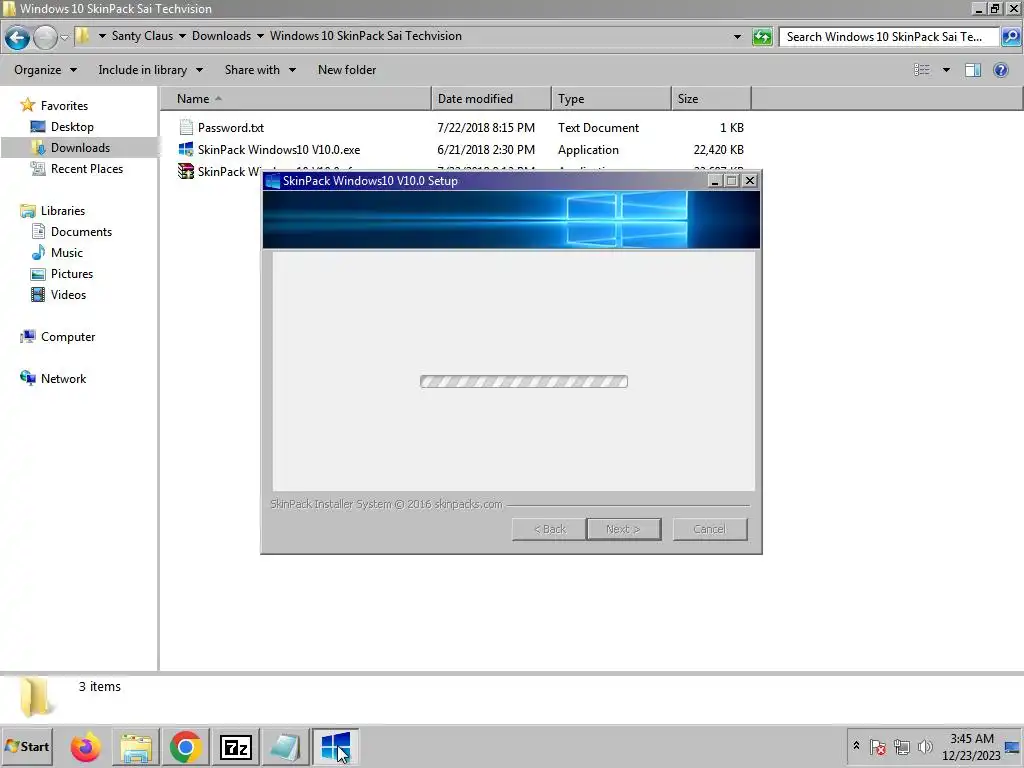Click the Back button in setup dialog
The width and height of the screenshot is (1024, 768).
pos(549,529)
